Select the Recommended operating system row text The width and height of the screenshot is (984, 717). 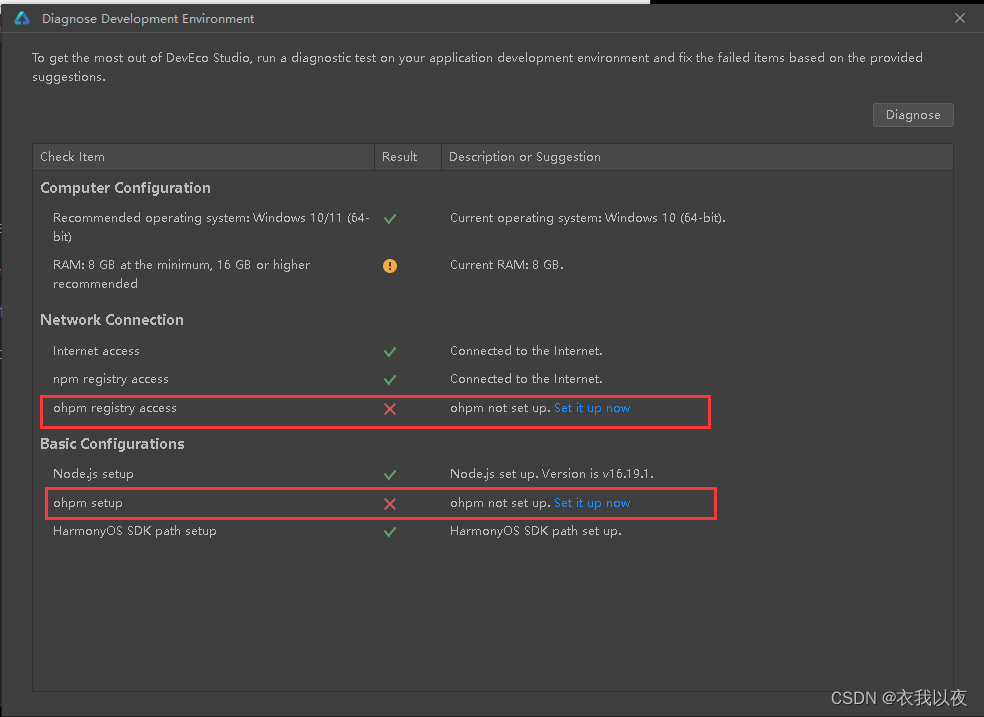[x=211, y=227]
